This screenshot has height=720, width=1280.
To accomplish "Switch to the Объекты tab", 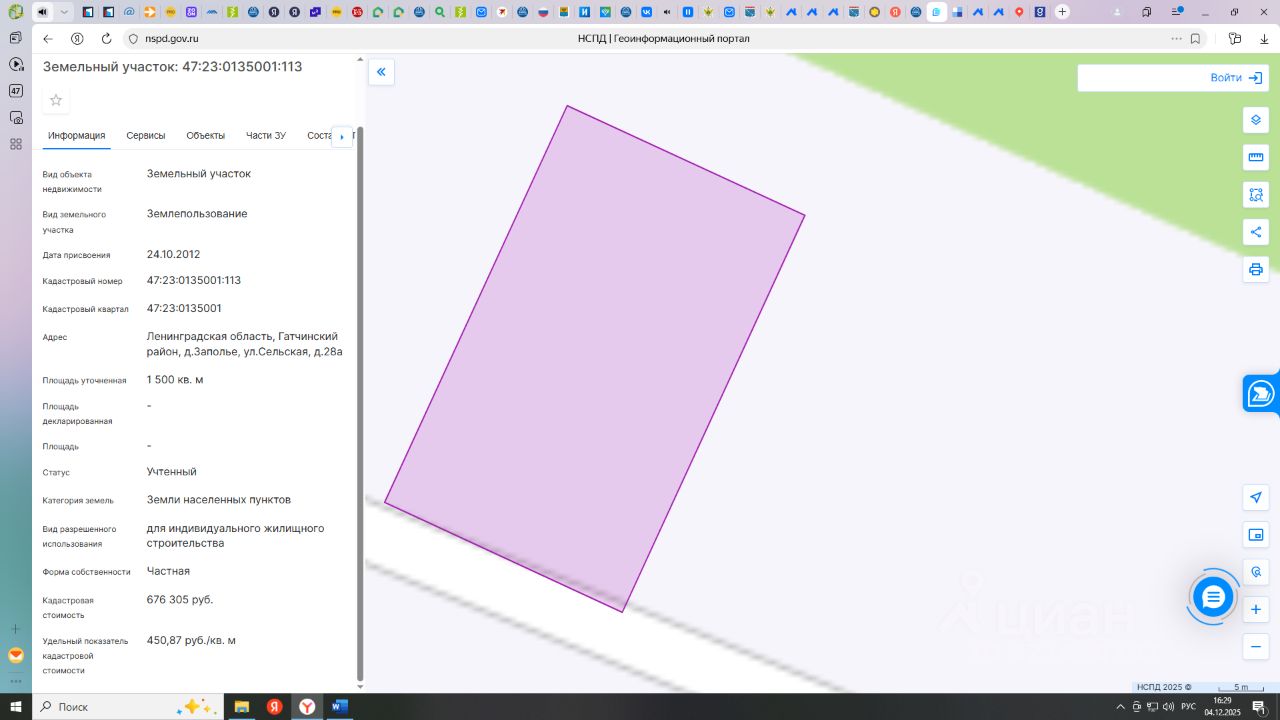I will point(206,136).
